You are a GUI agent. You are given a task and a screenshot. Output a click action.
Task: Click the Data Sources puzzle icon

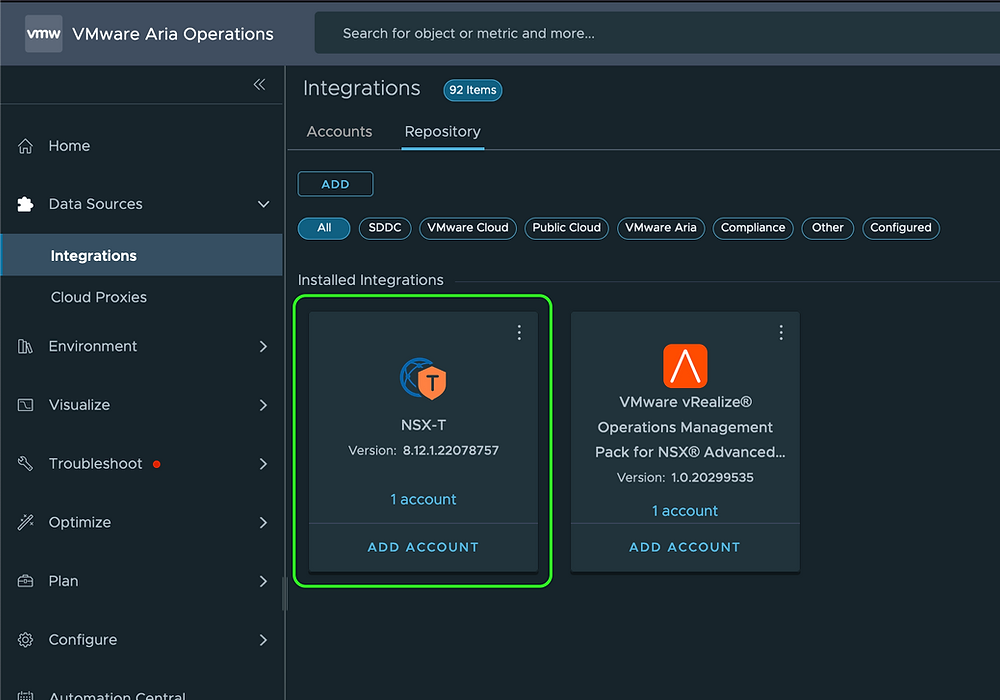click(x=26, y=204)
